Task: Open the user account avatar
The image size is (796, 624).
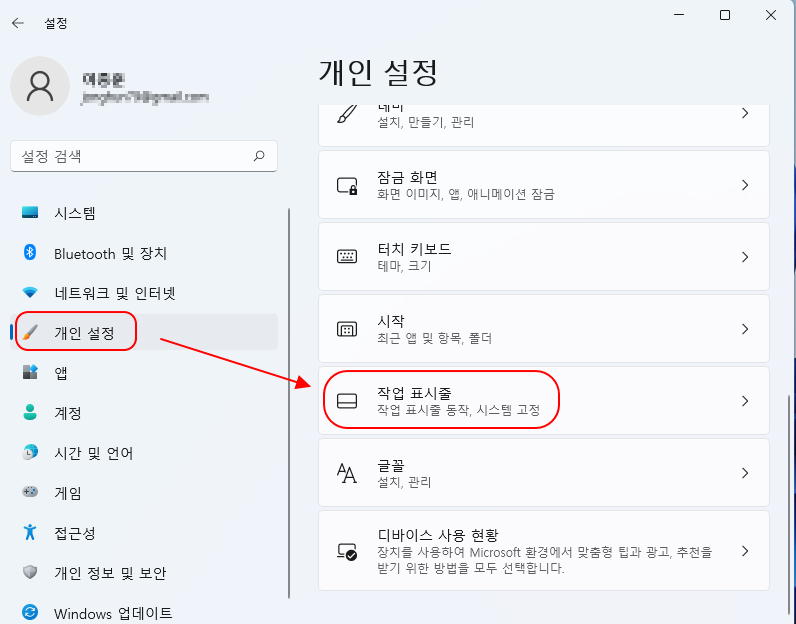Action: [x=40, y=86]
